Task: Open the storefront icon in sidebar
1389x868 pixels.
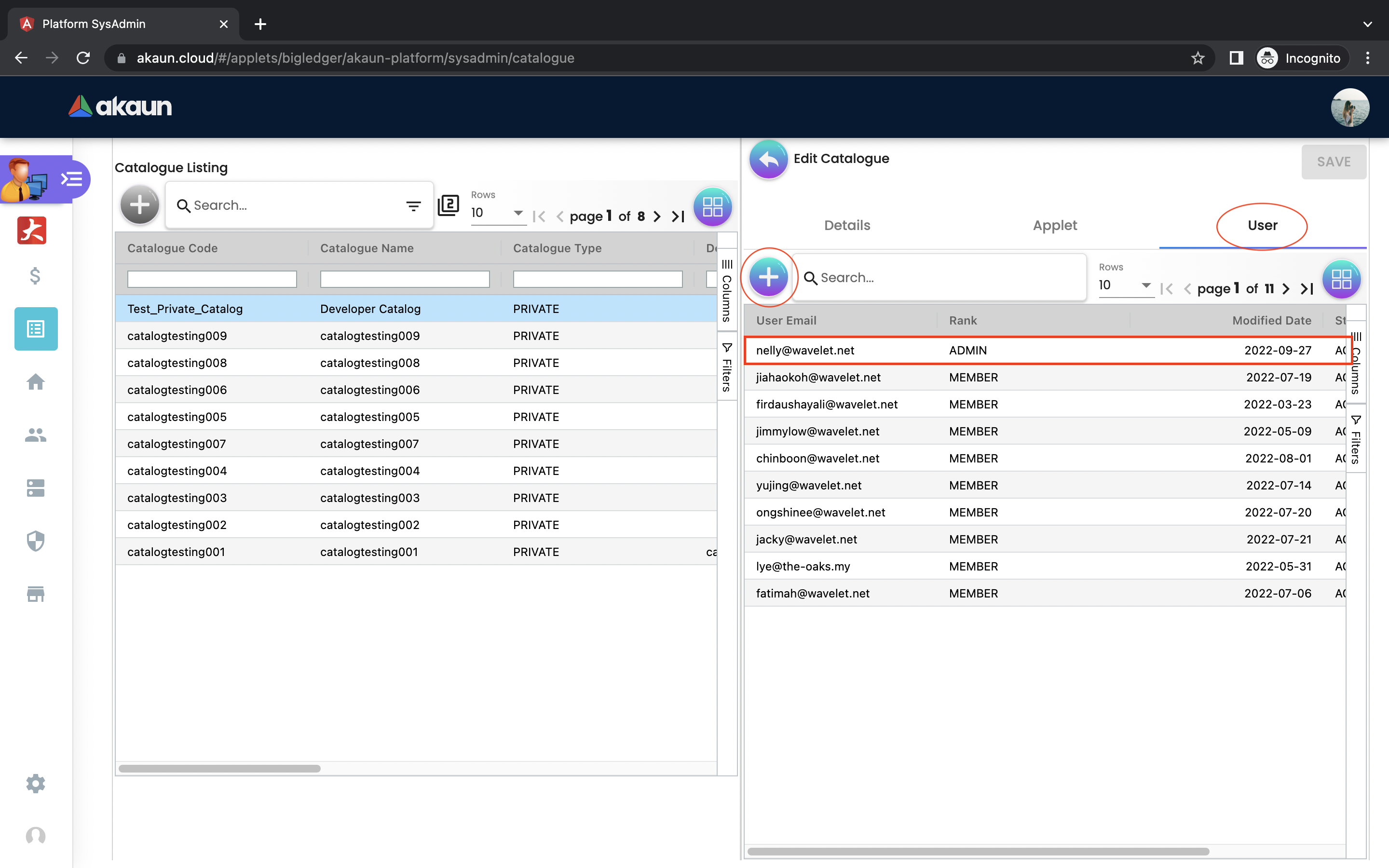Action: 36,594
